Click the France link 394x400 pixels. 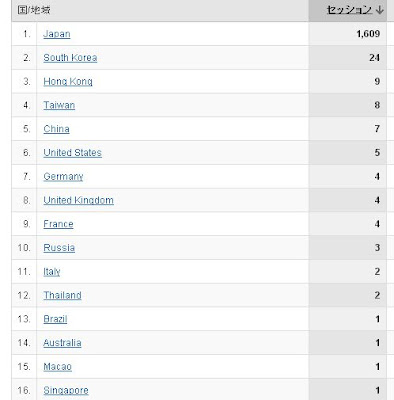58,224
